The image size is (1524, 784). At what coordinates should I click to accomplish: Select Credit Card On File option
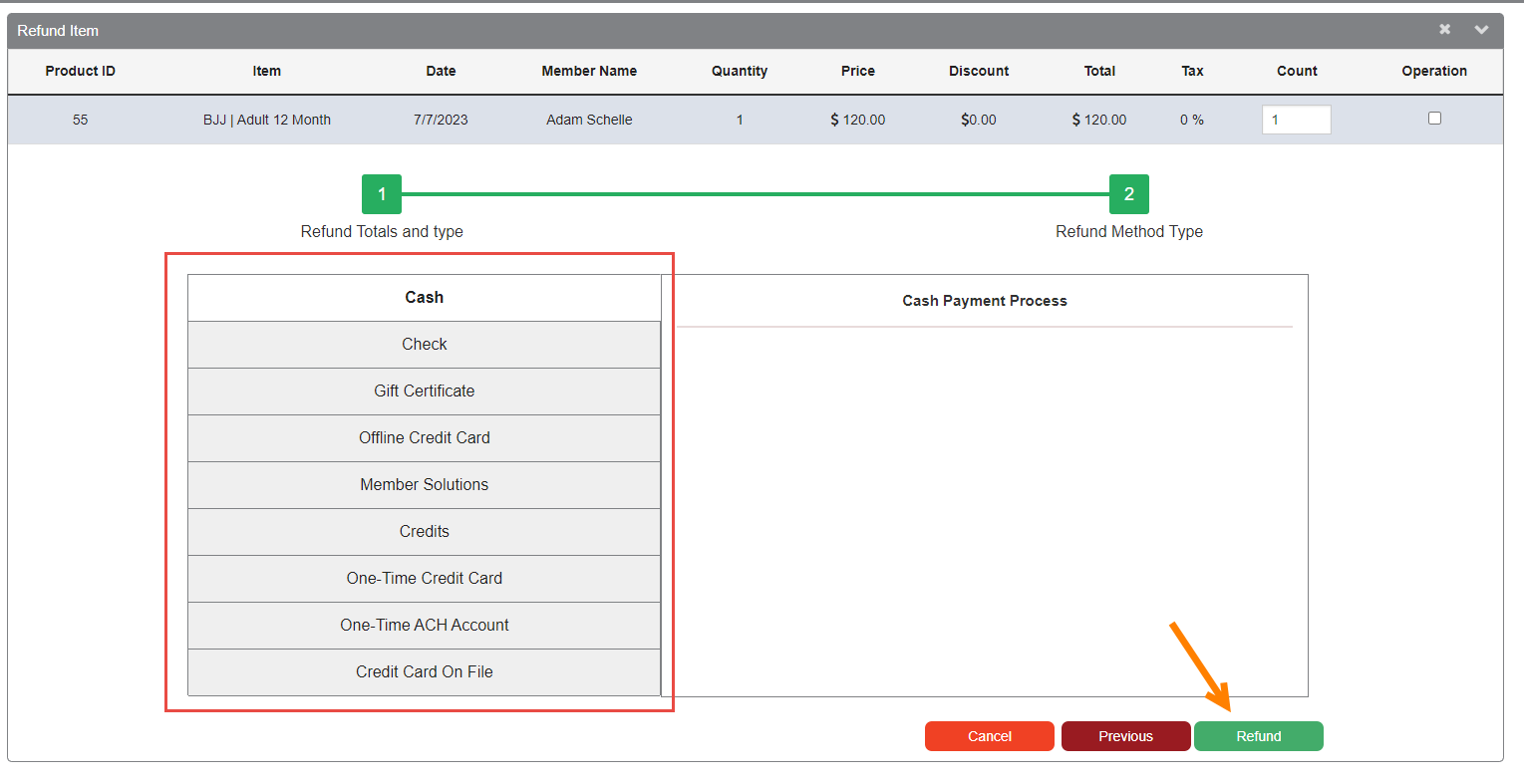coord(424,672)
